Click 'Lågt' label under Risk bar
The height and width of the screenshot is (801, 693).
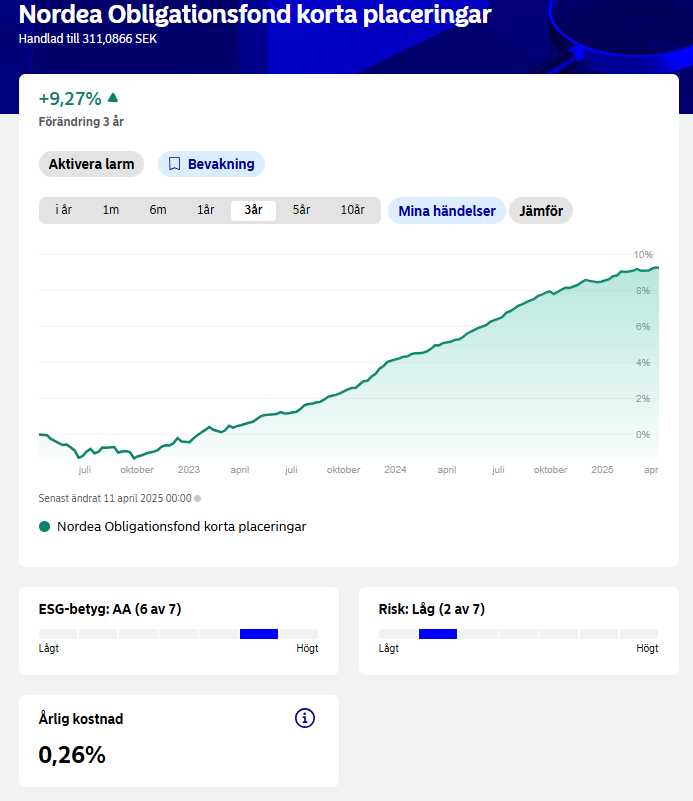[x=389, y=648]
